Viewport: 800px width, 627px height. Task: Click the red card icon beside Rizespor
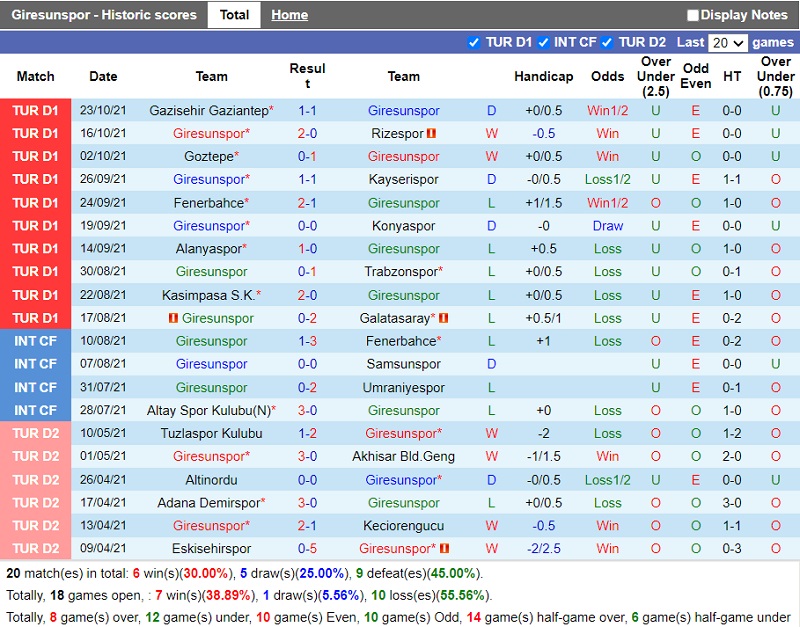pyautogui.click(x=432, y=134)
